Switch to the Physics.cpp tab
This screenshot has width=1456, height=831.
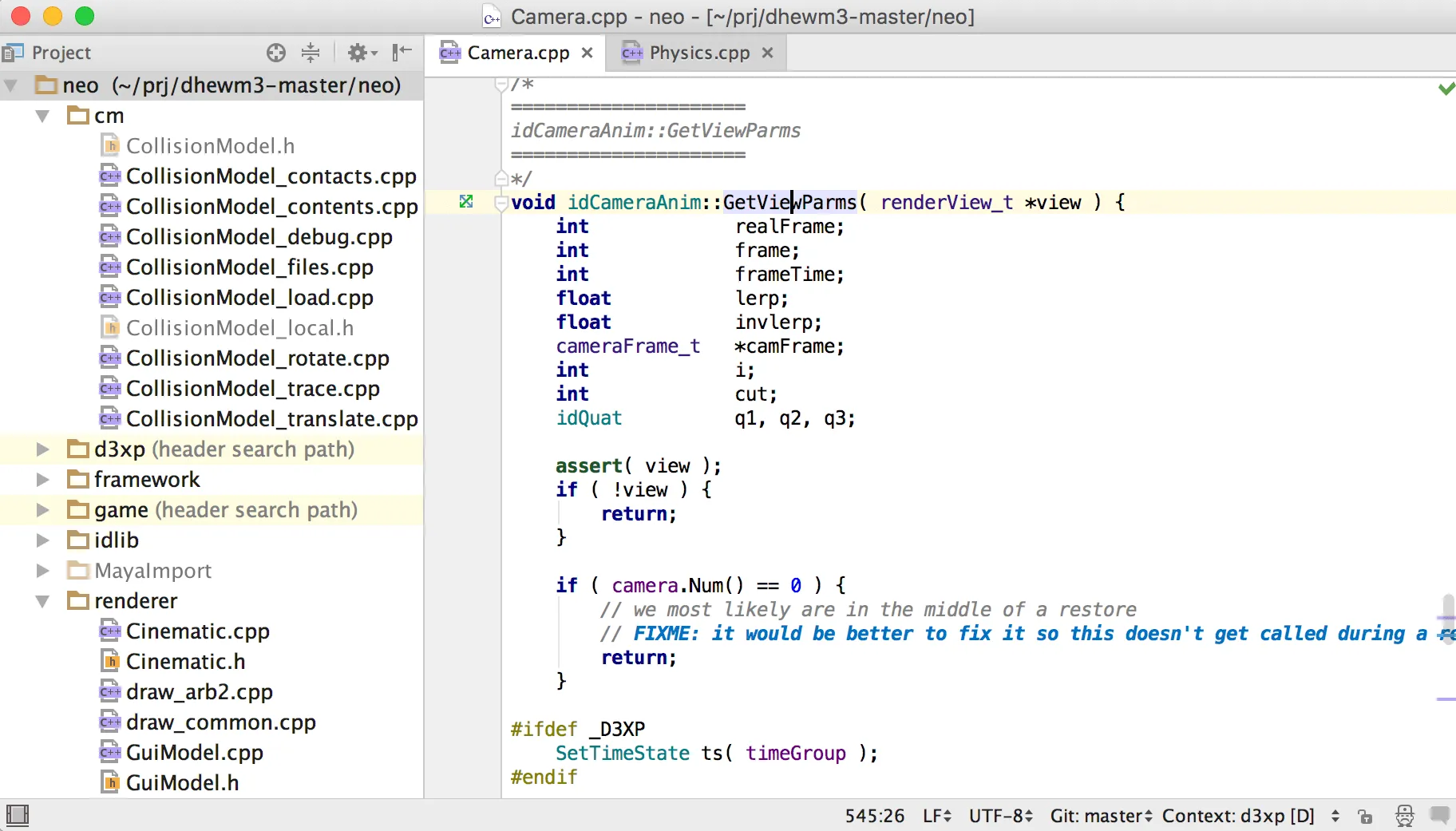pos(698,53)
